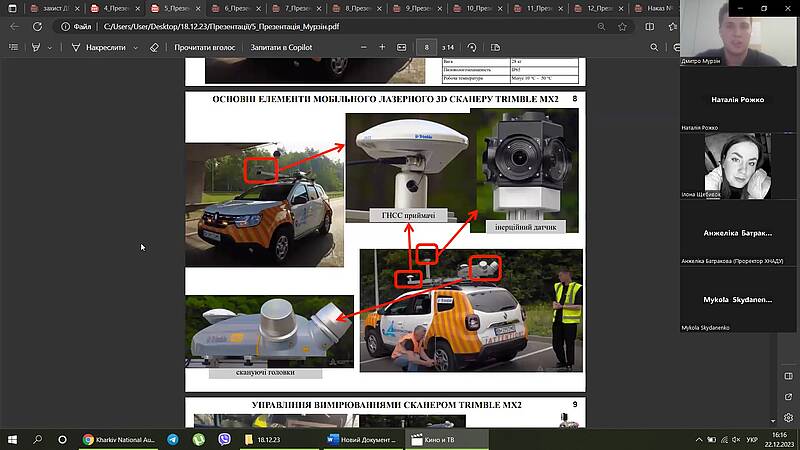Expand highlight color options arrow
Screen dimensions: 800x450
[x=49, y=47]
